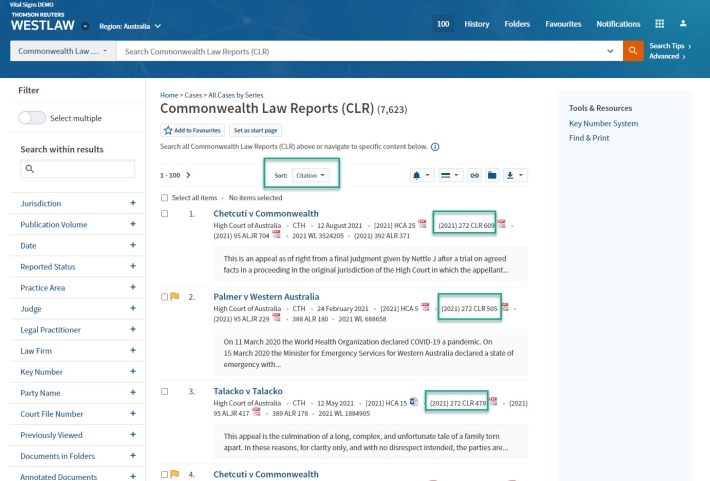
Task: Open Favourites in the top navigation
Action: click(563, 24)
